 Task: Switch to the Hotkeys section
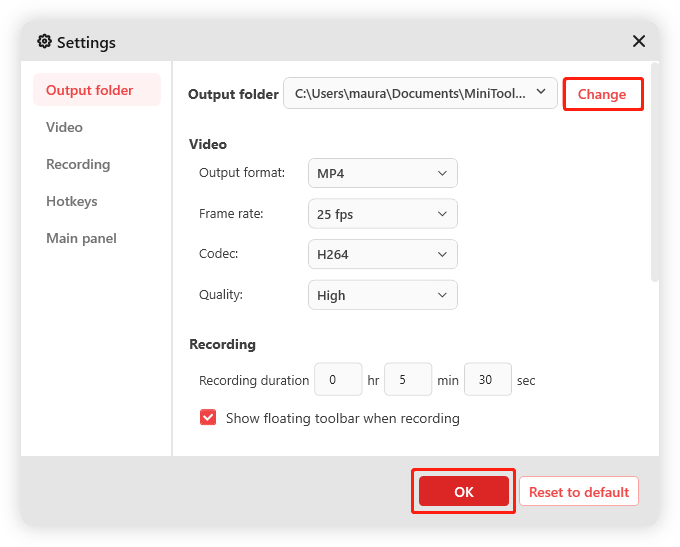[71, 201]
